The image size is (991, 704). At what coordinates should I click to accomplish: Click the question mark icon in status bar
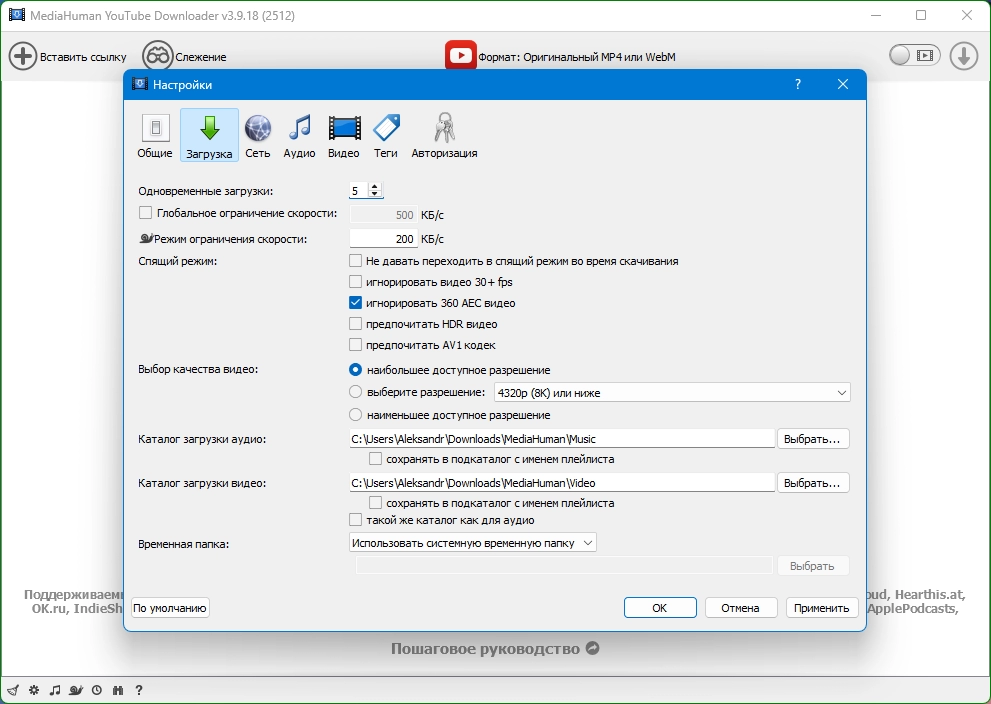tap(139, 690)
